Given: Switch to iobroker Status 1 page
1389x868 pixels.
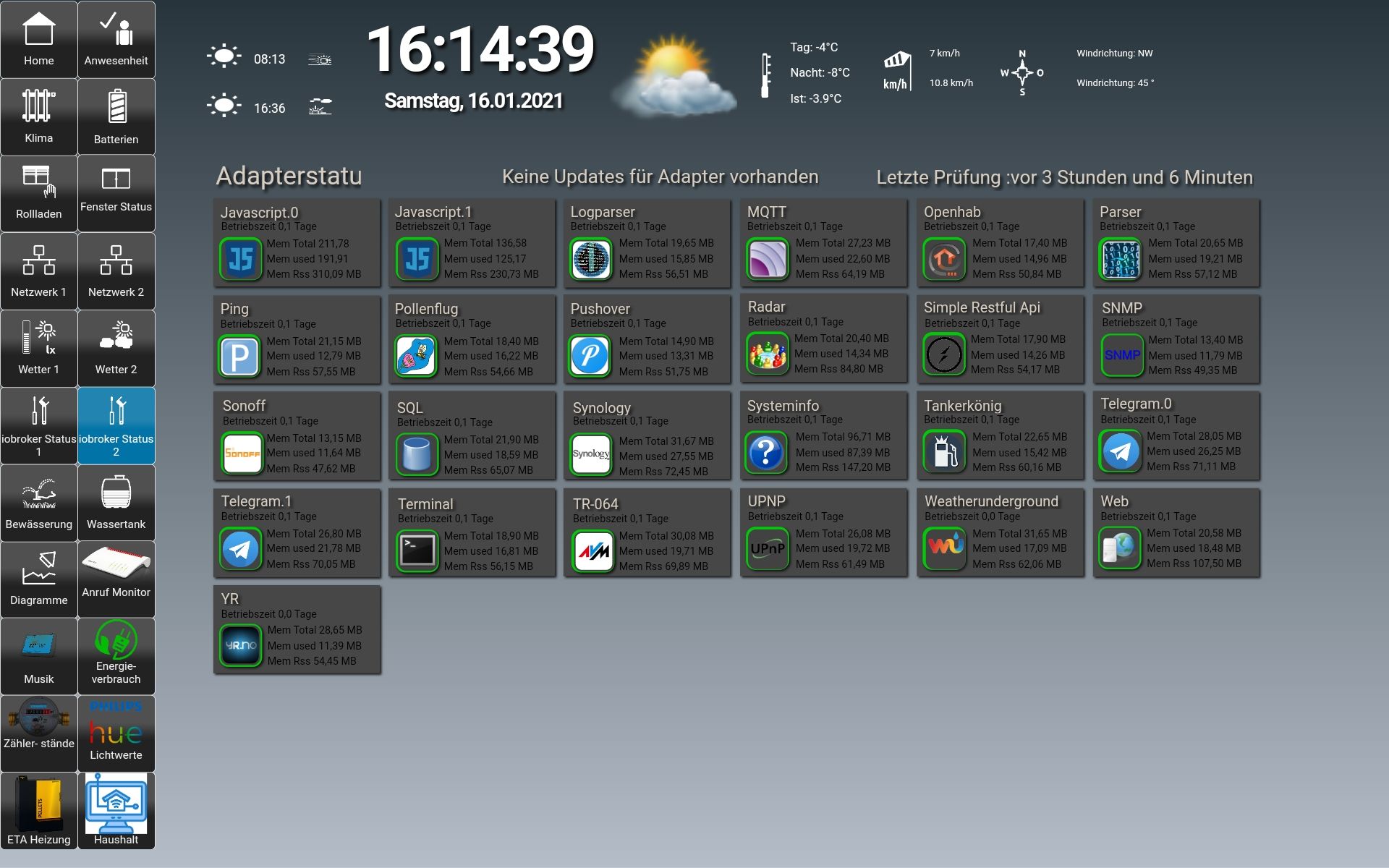Looking at the screenshot, I should [38, 425].
